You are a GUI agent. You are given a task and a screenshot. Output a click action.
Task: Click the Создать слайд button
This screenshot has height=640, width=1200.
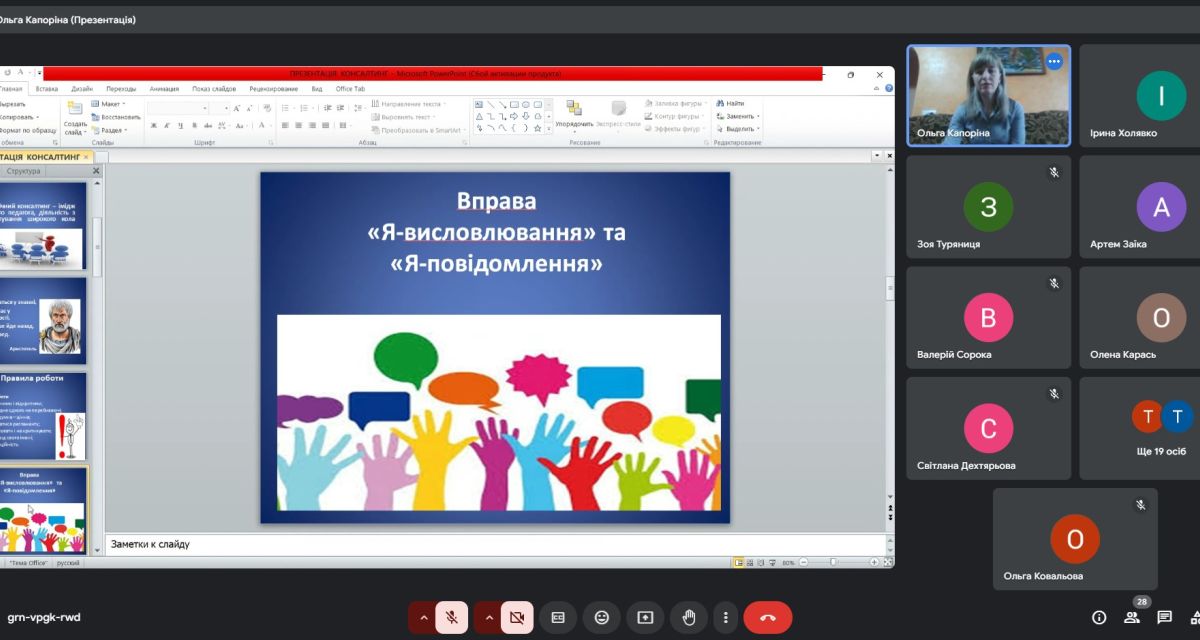[x=75, y=118]
